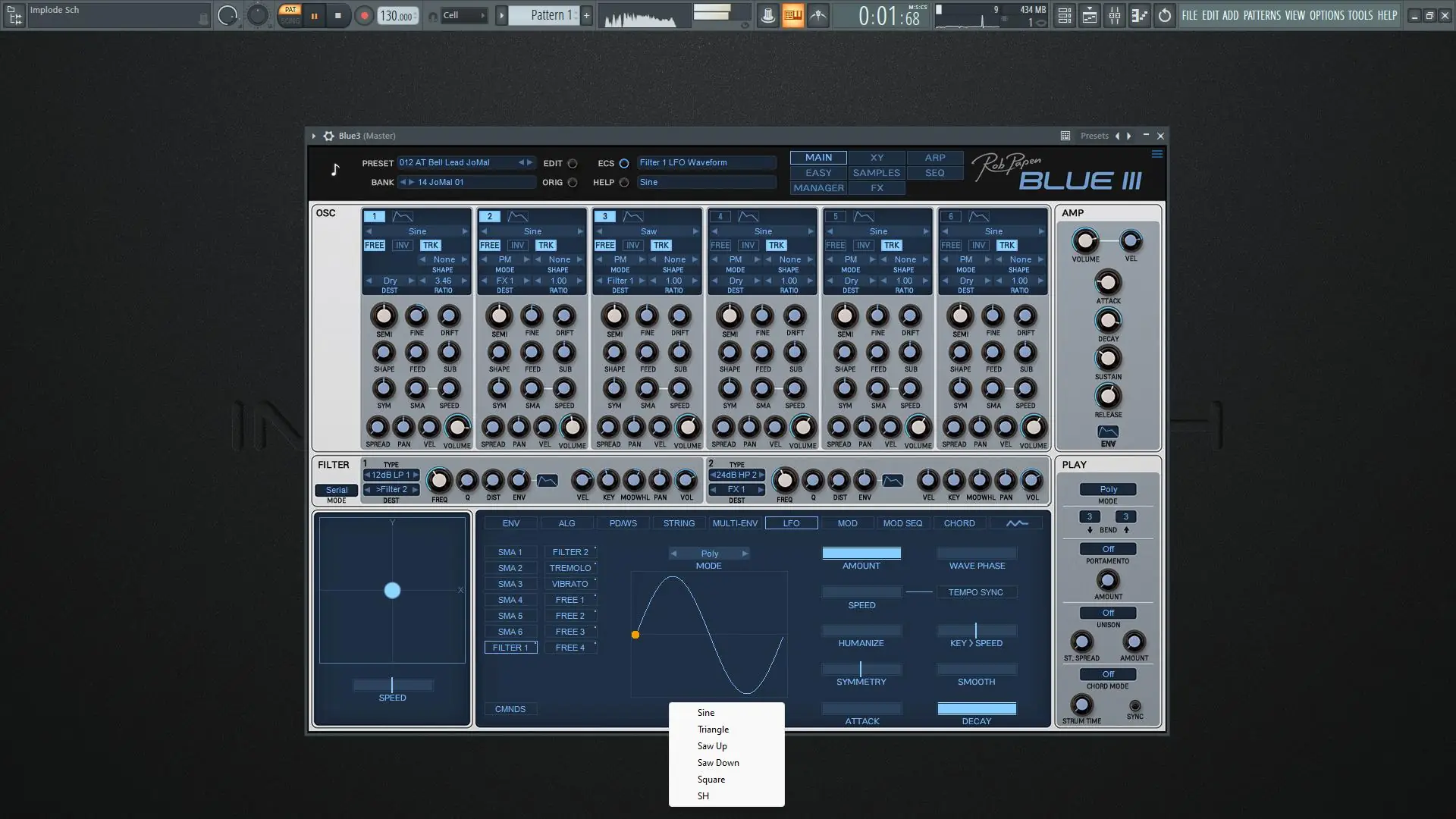Select Saw Down from waveform list
Viewport: 1456px width, 819px height.
(717, 763)
